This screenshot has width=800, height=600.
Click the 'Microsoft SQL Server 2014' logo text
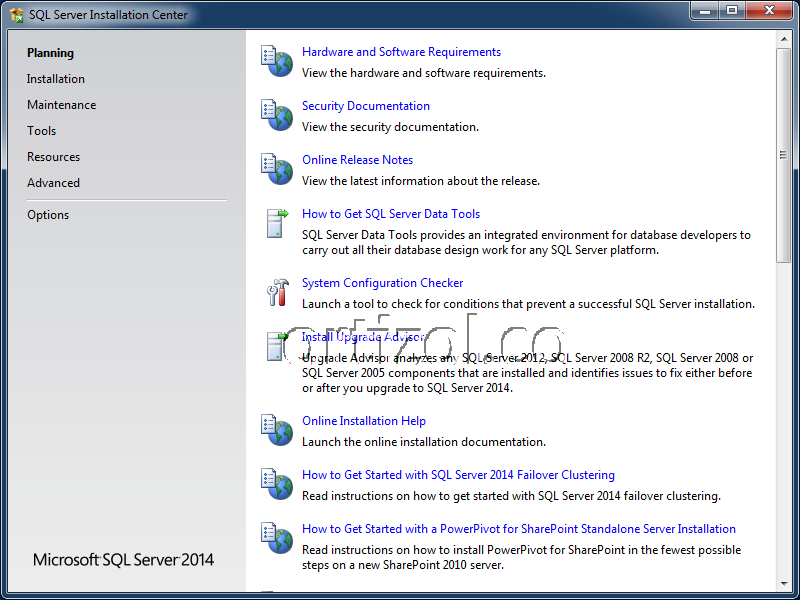123,560
